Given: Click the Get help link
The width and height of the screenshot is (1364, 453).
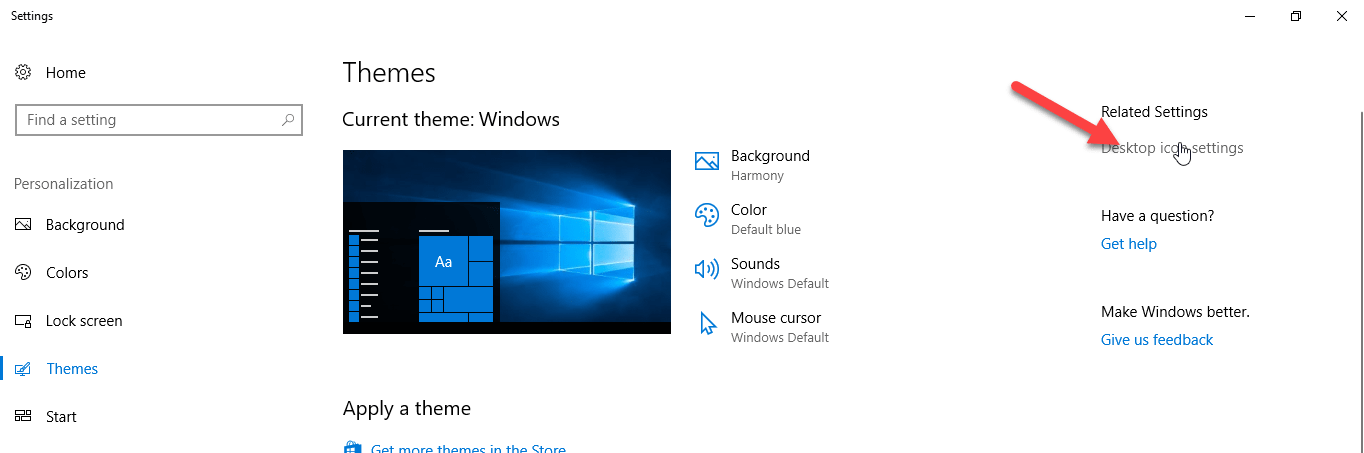Looking at the screenshot, I should (1128, 244).
